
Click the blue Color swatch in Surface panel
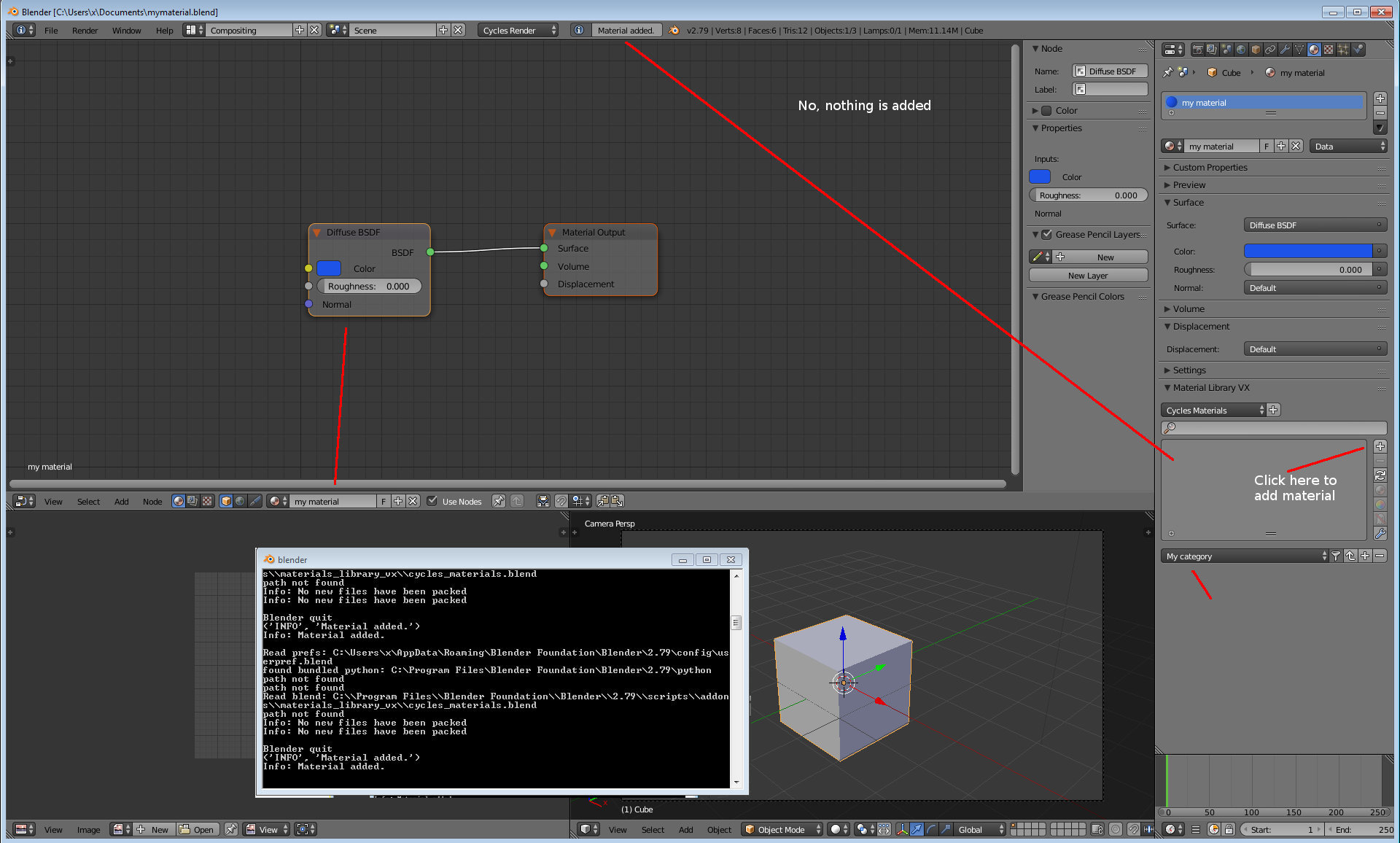point(1307,251)
